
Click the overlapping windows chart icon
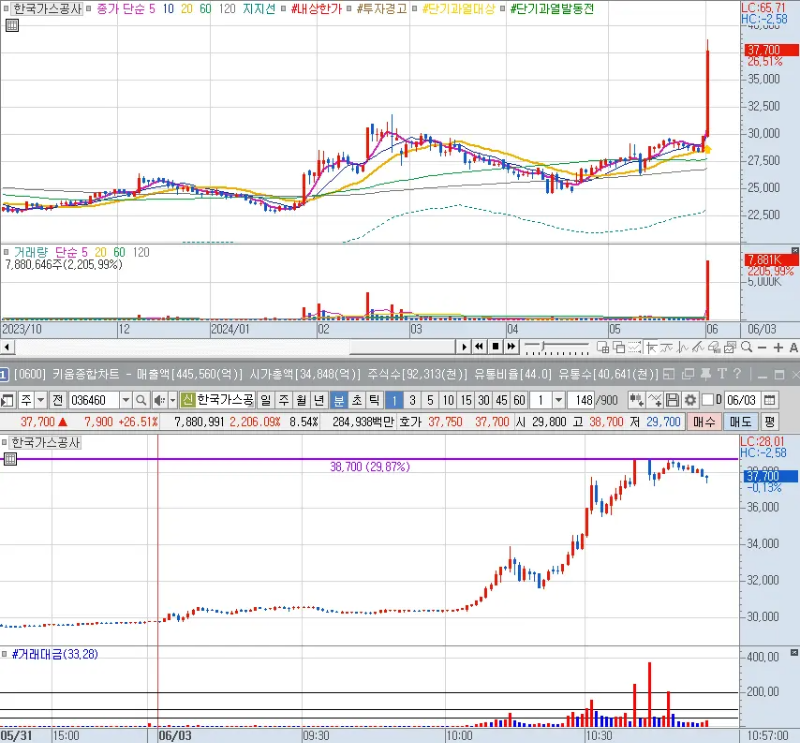[x=618, y=348]
